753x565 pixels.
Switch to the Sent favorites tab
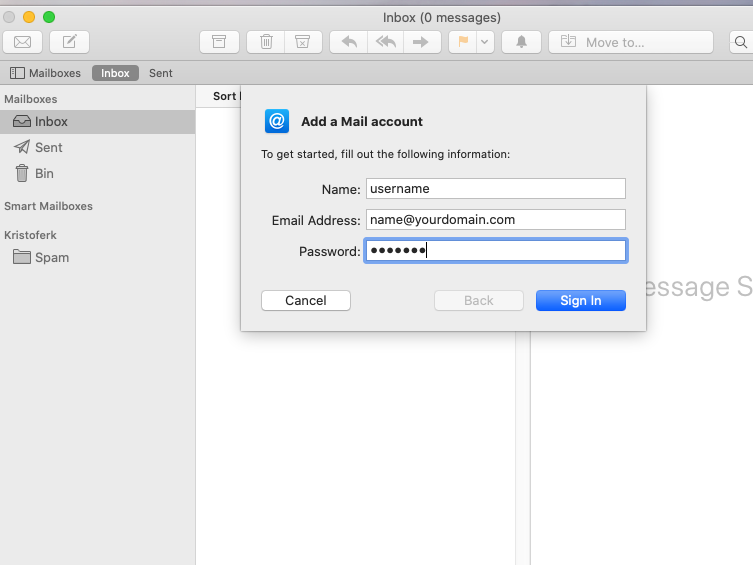161,73
